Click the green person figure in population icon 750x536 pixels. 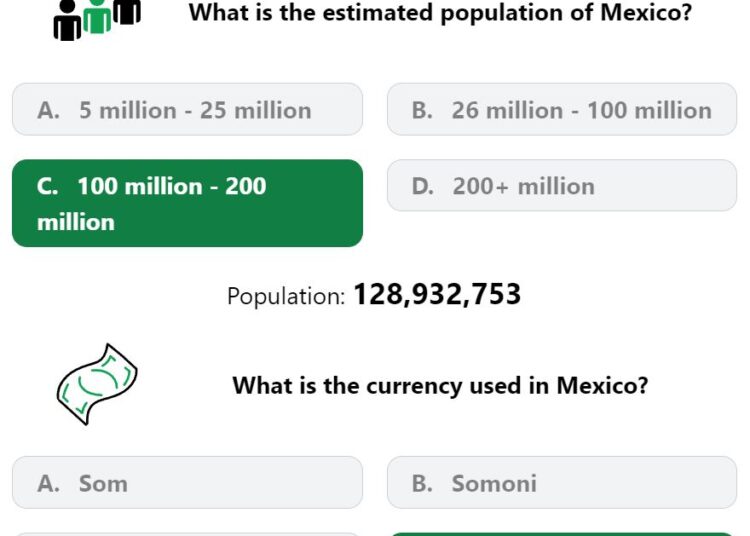tap(97, 16)
